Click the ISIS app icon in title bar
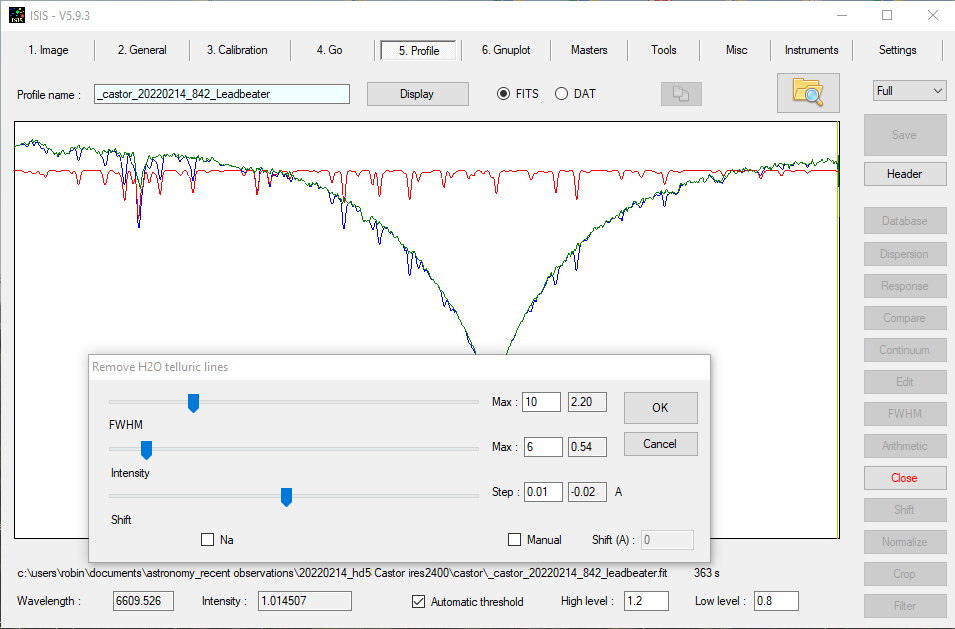This screenshot has height=629, width=955. (x=17, y=15)
